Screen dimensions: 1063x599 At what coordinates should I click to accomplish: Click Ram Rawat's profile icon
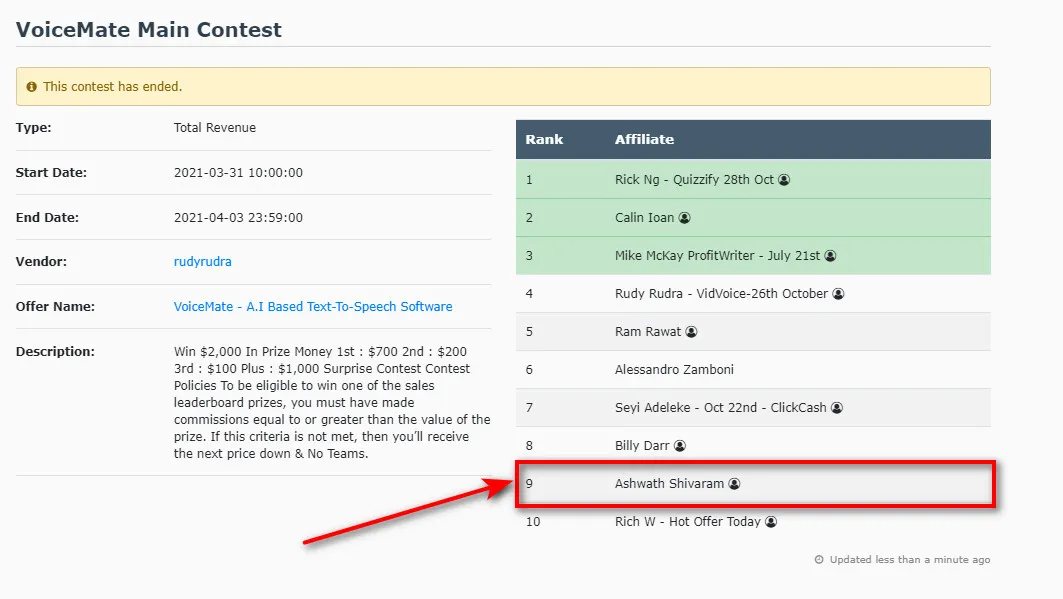[691, 331]
